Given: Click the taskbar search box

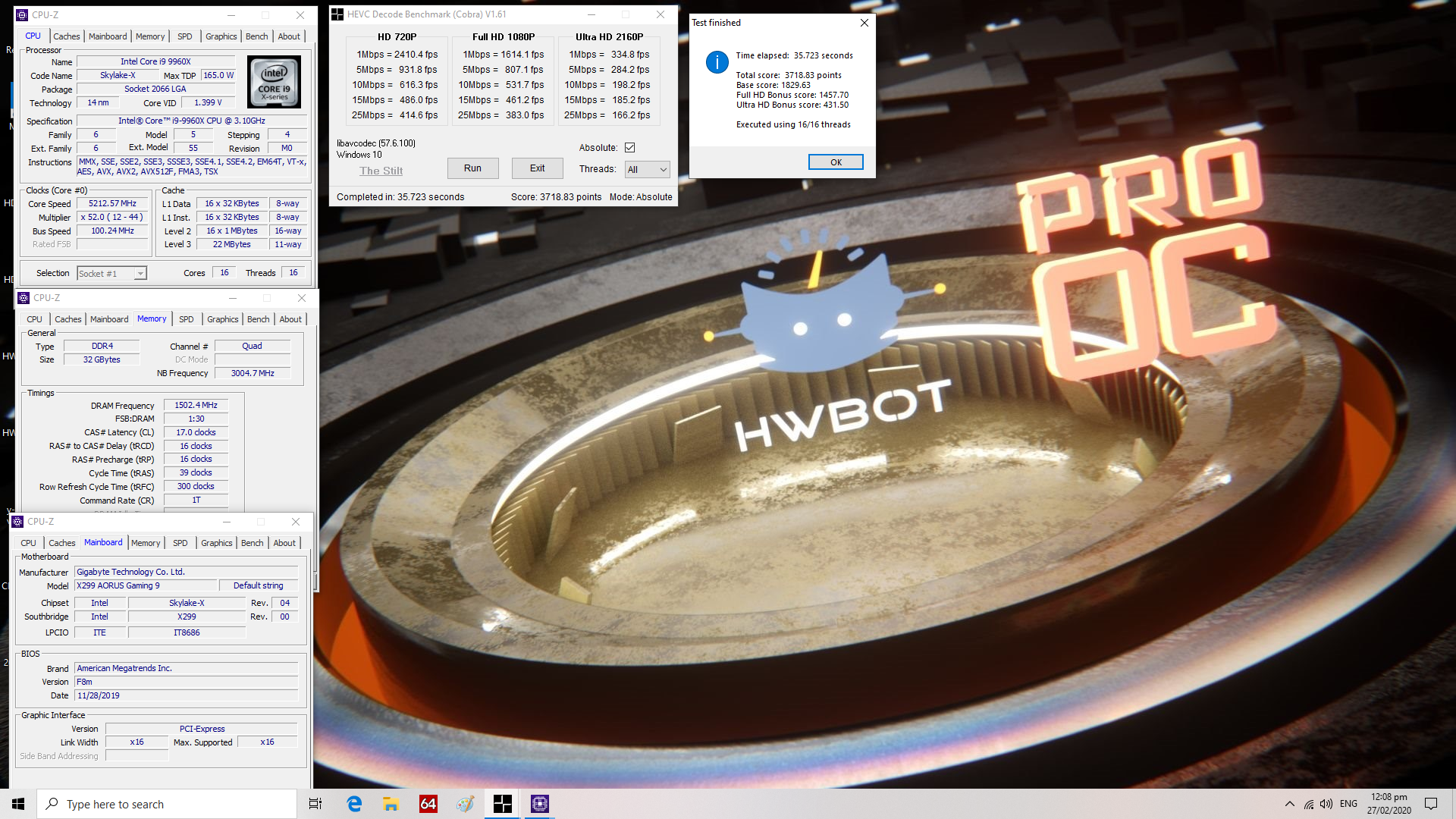Looking at the screenshot, I should tap(167, 804).
